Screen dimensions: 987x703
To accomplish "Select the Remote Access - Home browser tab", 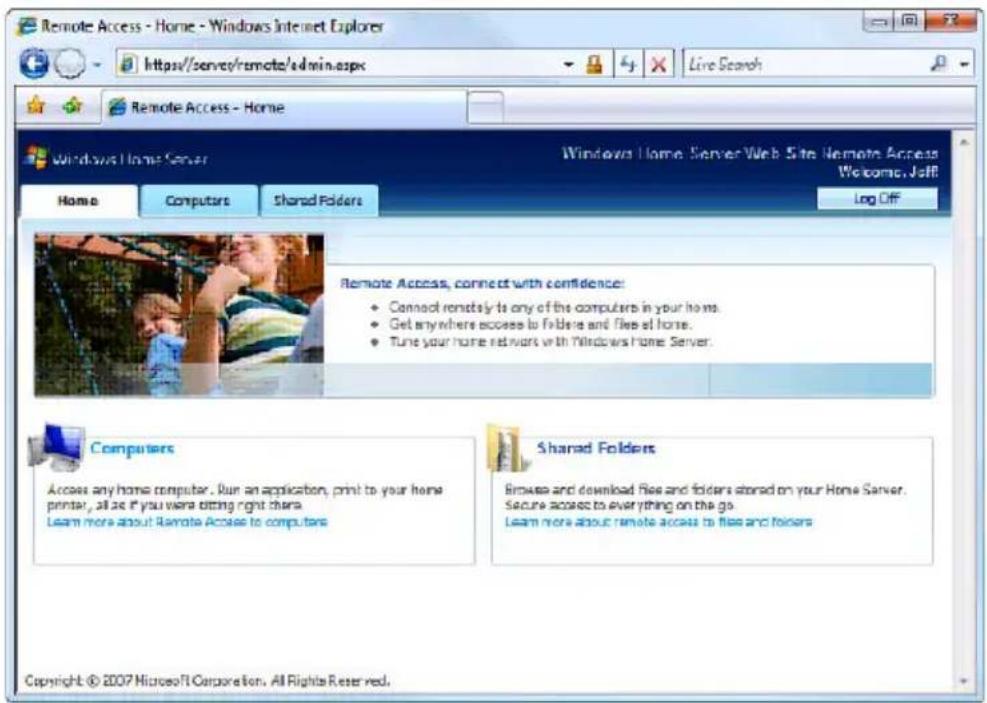I will 285,107.
